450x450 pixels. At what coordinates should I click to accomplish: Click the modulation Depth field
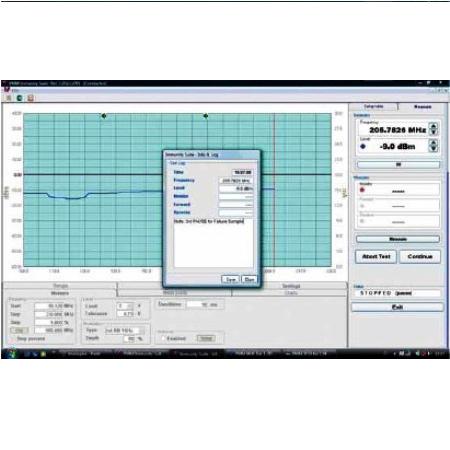point(129,339)
